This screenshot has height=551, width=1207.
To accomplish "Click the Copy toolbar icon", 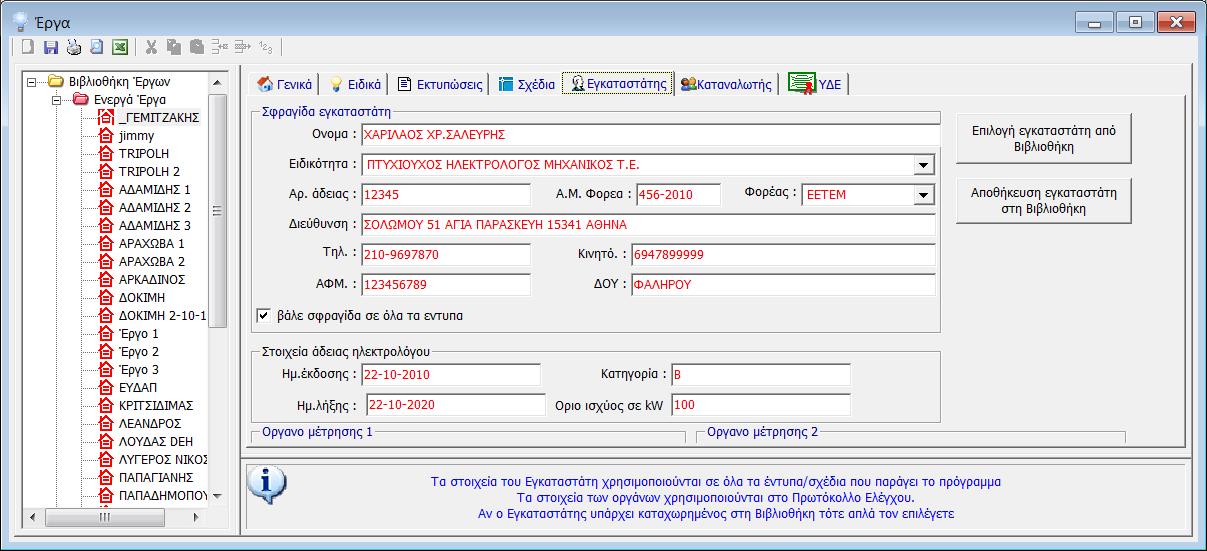I will (x=174, y=46).
